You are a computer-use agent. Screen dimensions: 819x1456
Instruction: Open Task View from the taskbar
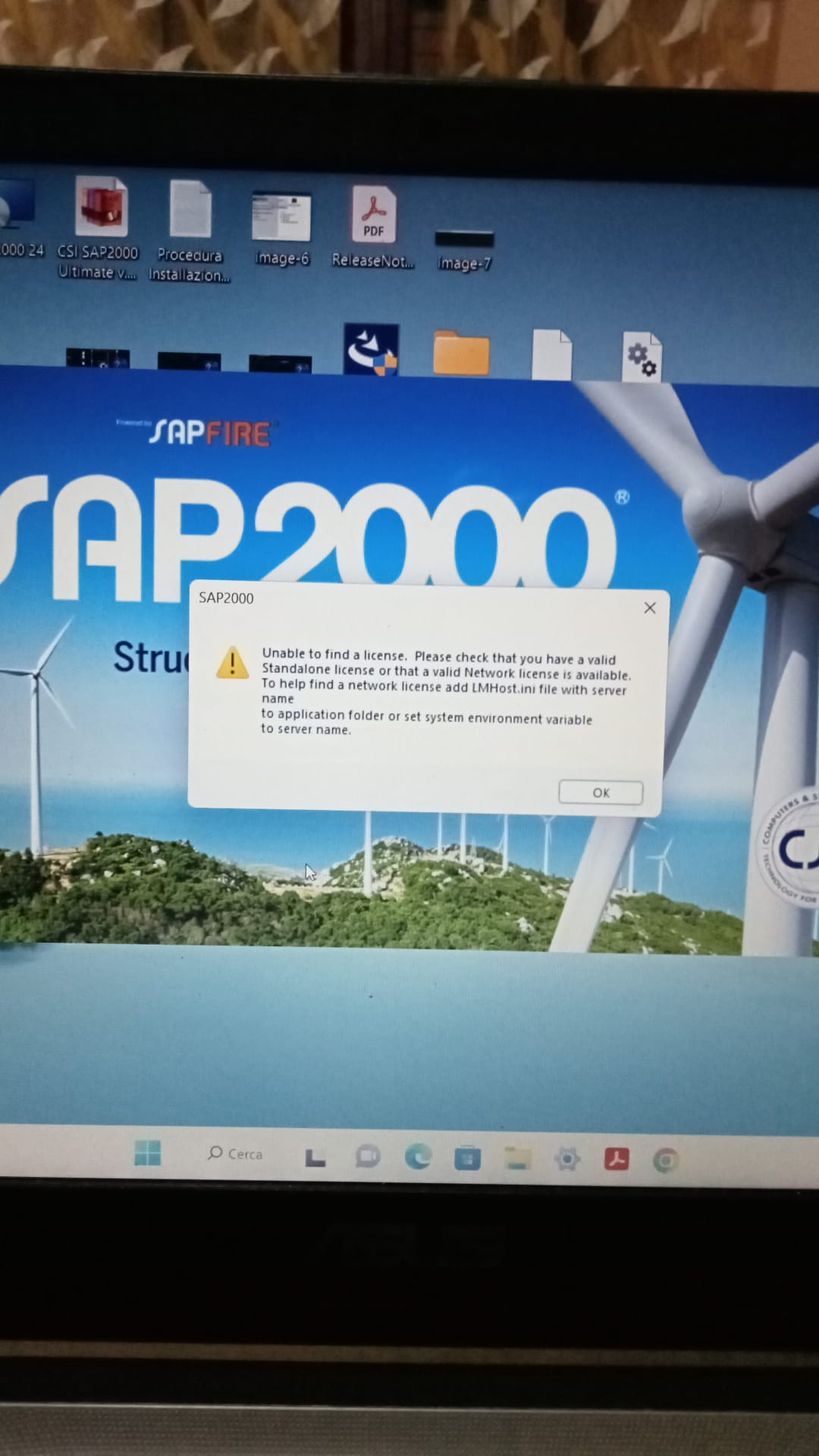click(x=315, y=1157)
